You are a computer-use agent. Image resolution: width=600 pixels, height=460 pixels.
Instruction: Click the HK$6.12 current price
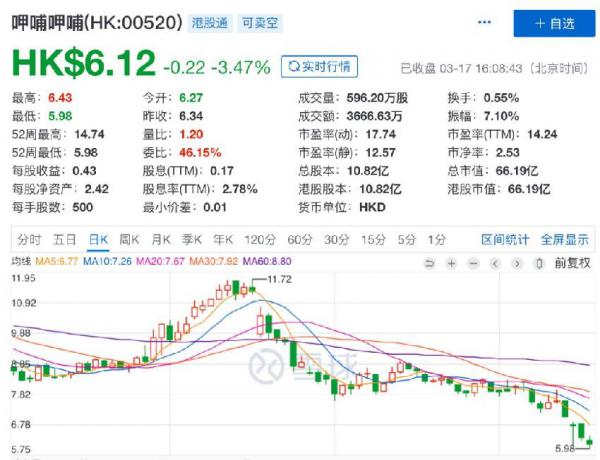[84, 64]
